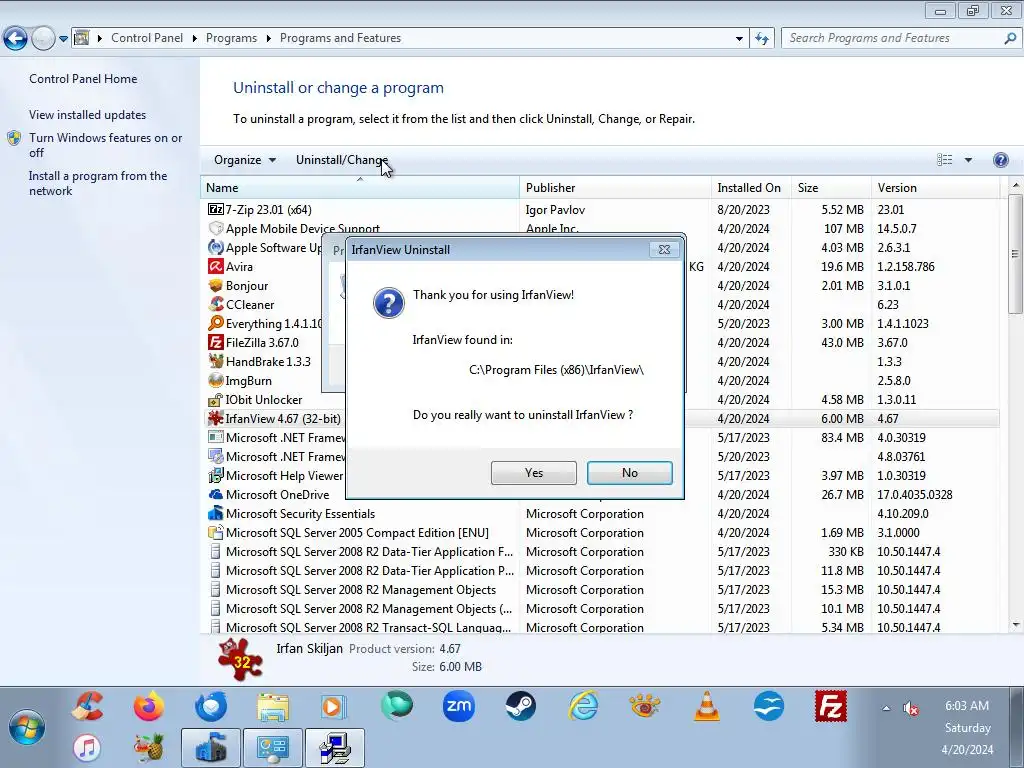Click Yes to confirm IrfanView uninstall

click(534, 473)
